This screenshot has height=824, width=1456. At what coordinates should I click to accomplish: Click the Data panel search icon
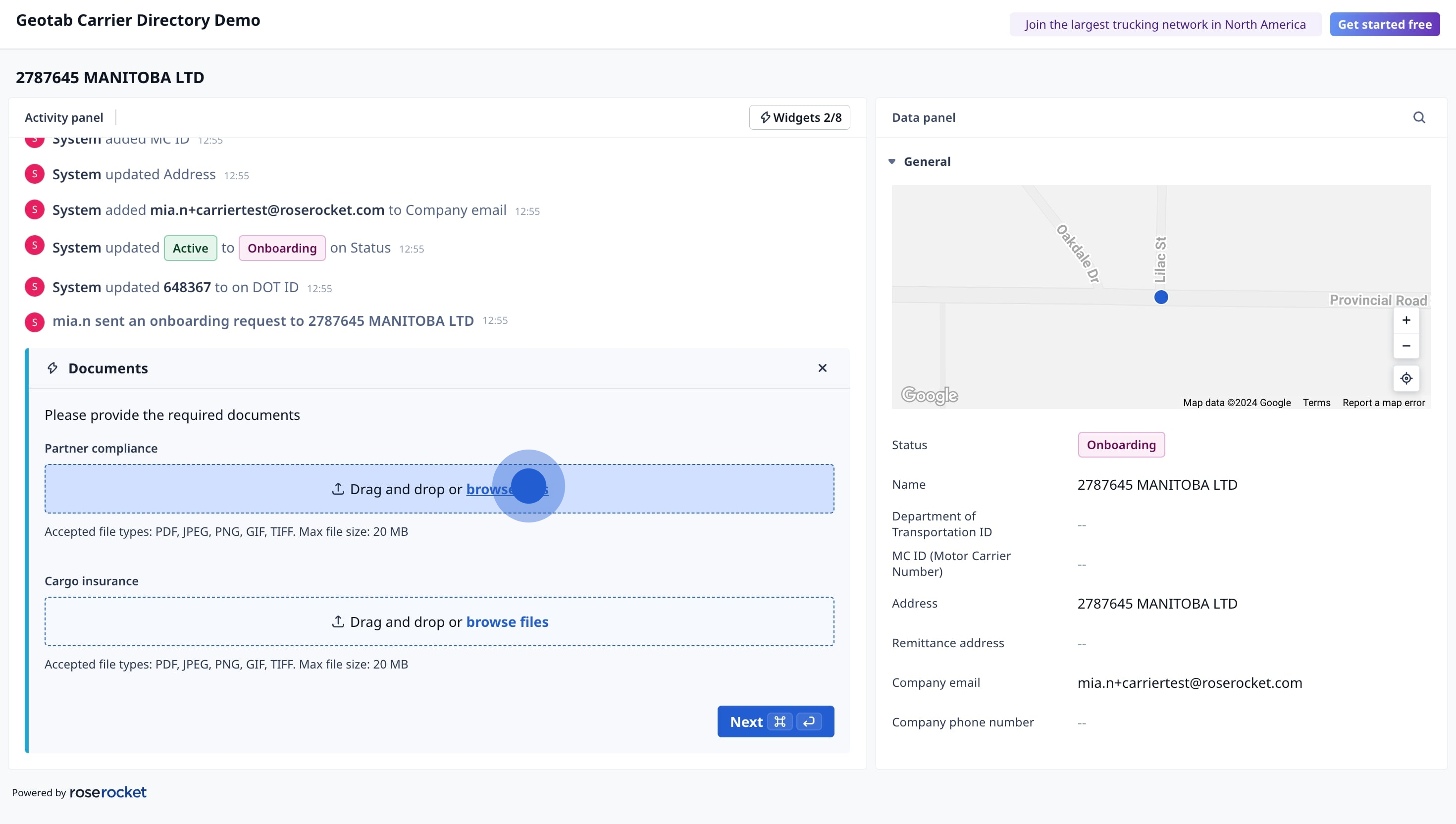(1419, 117)
